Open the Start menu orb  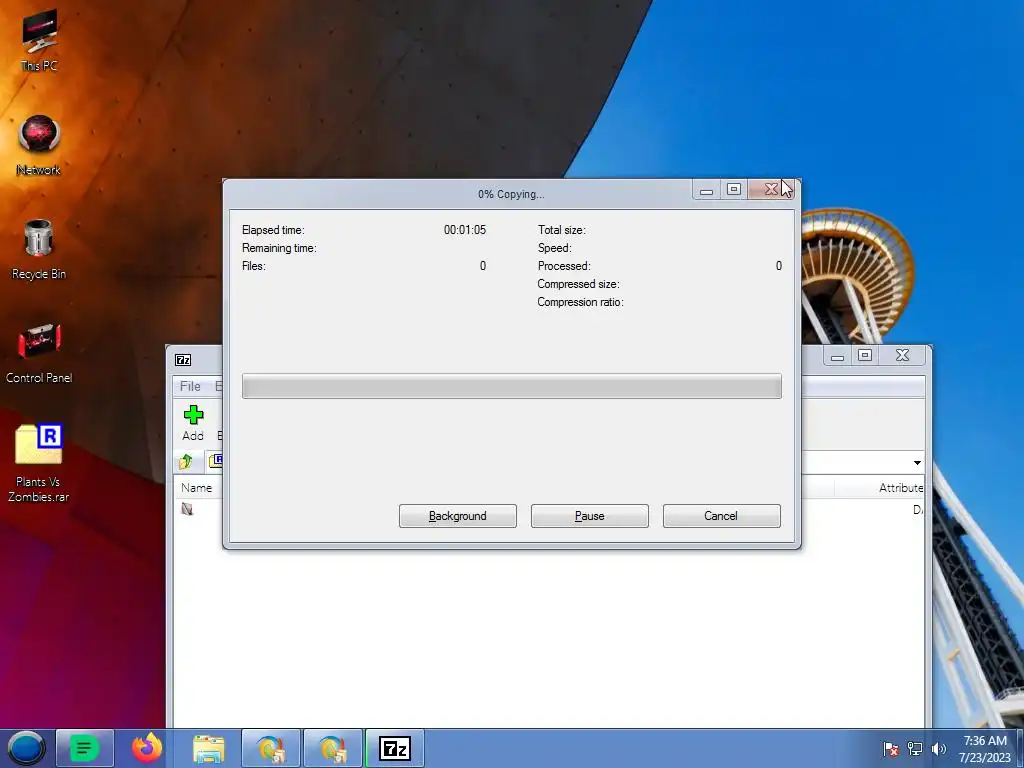[x=26, y=748]
